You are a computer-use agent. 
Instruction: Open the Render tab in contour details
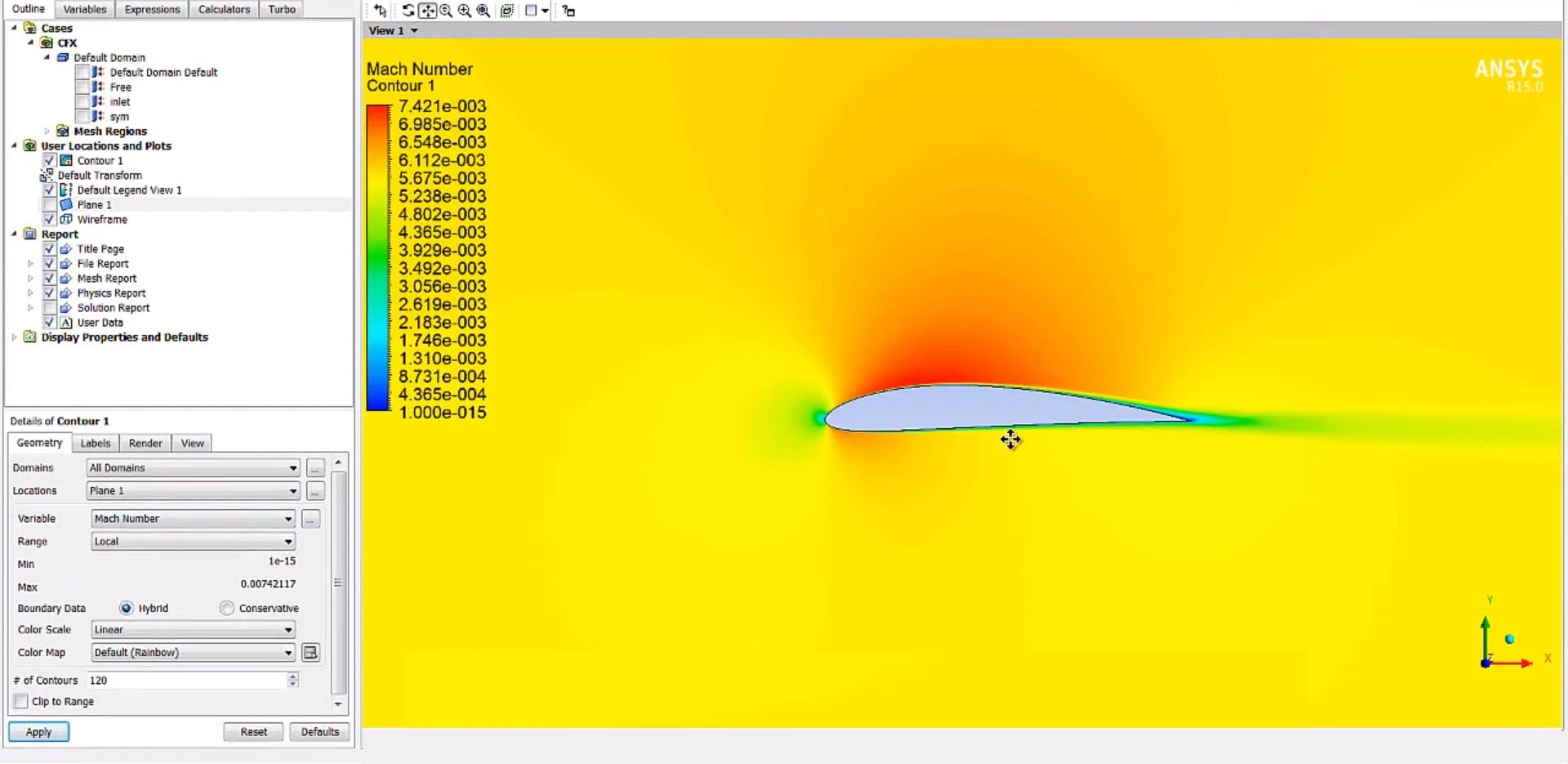tap(145, 443)
